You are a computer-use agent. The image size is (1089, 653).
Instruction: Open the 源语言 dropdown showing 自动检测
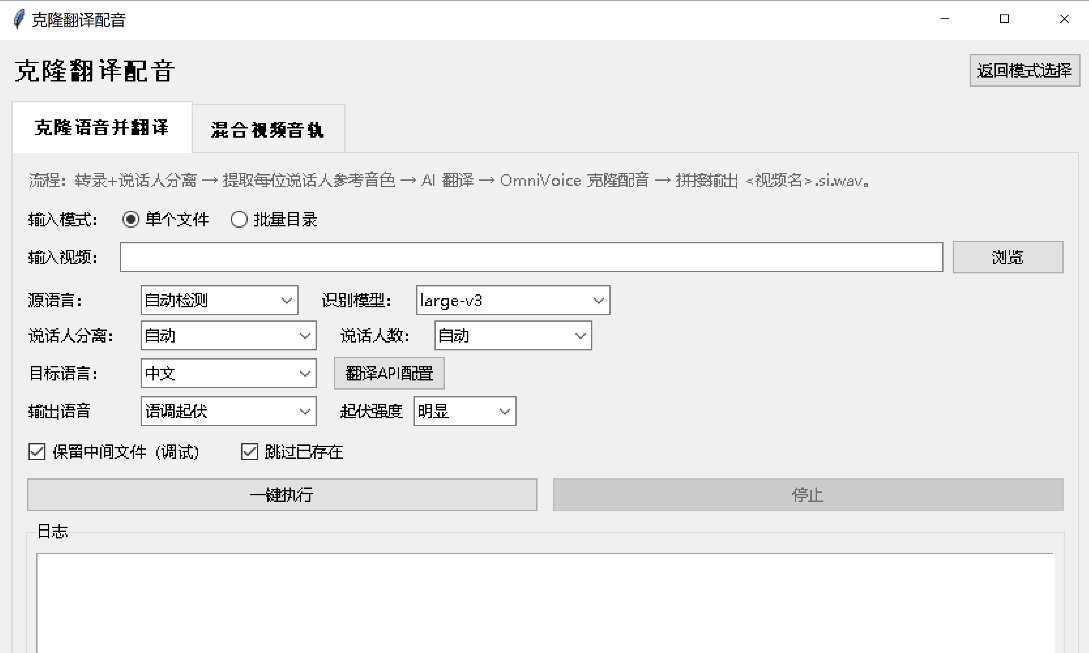click(x=219, y=300)
